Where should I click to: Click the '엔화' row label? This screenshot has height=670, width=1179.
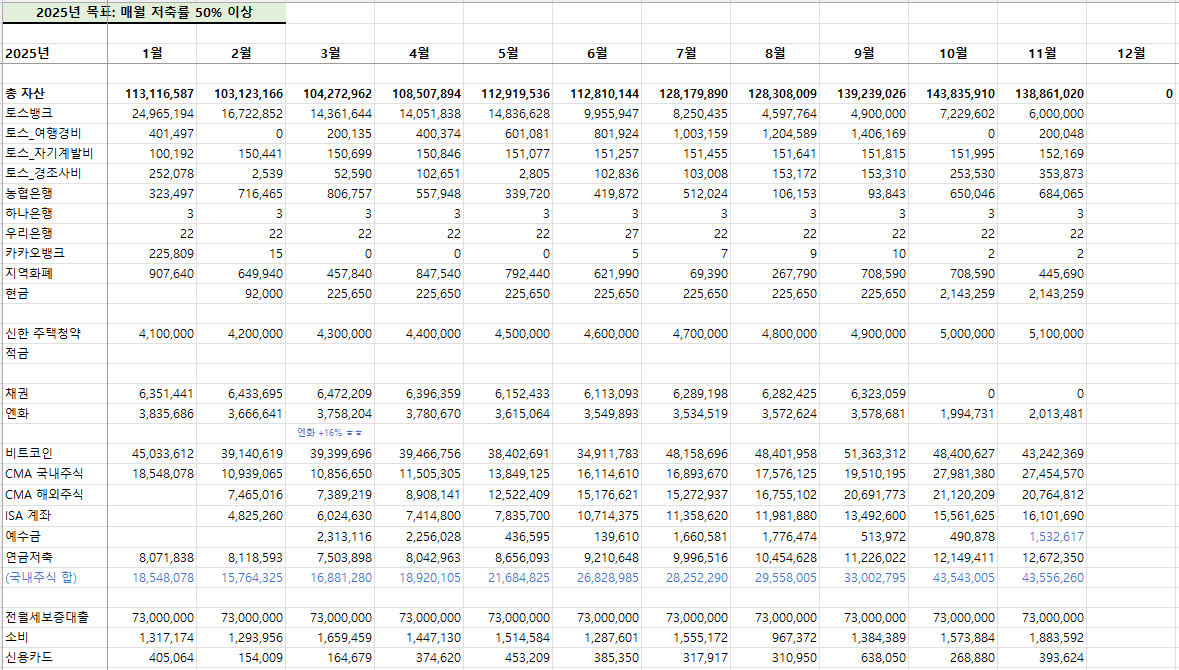point(17,413)
